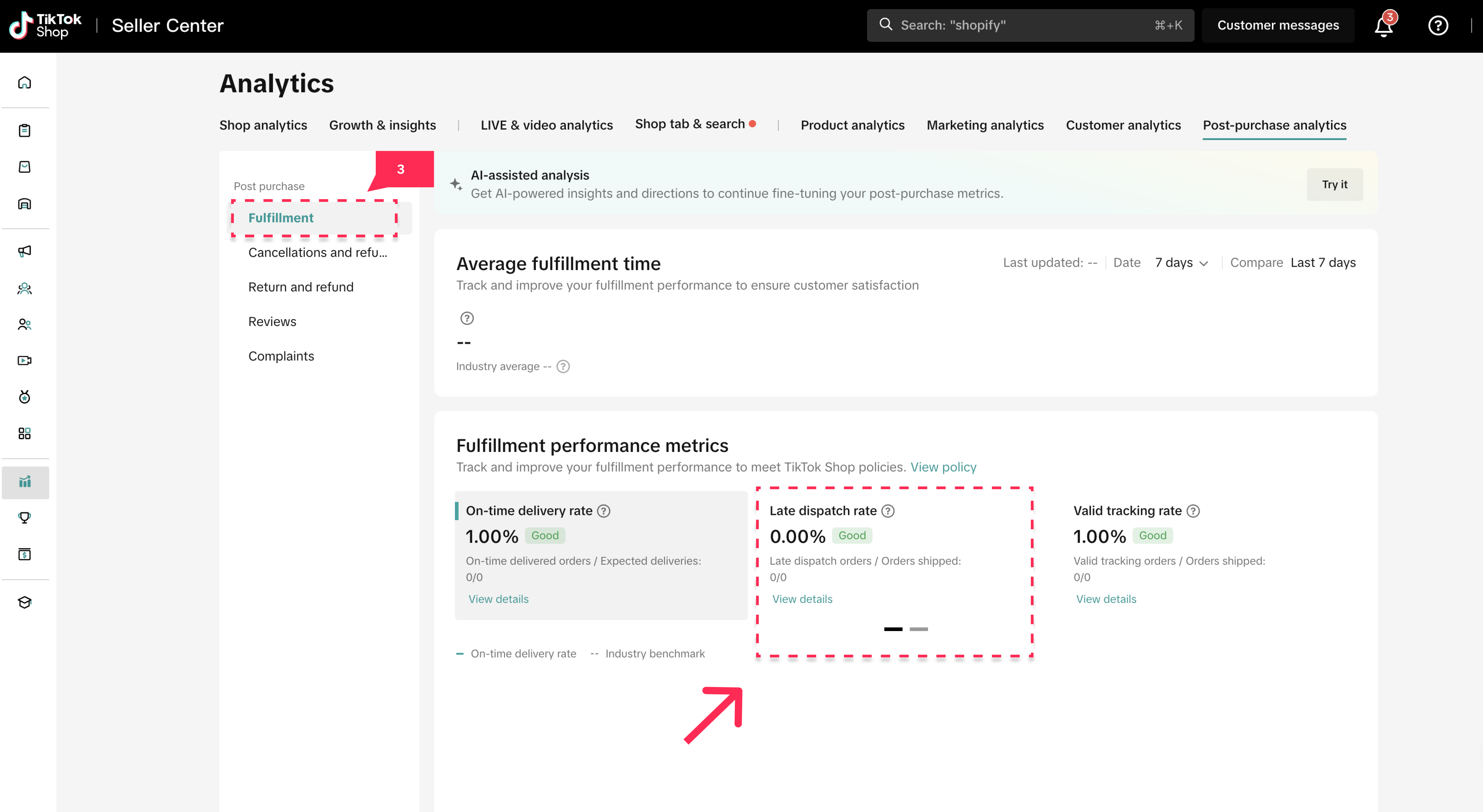Open the Academy graduation cap sidebar icon
This screenshot has width=1483, height=812.
(x=25, y=603)
